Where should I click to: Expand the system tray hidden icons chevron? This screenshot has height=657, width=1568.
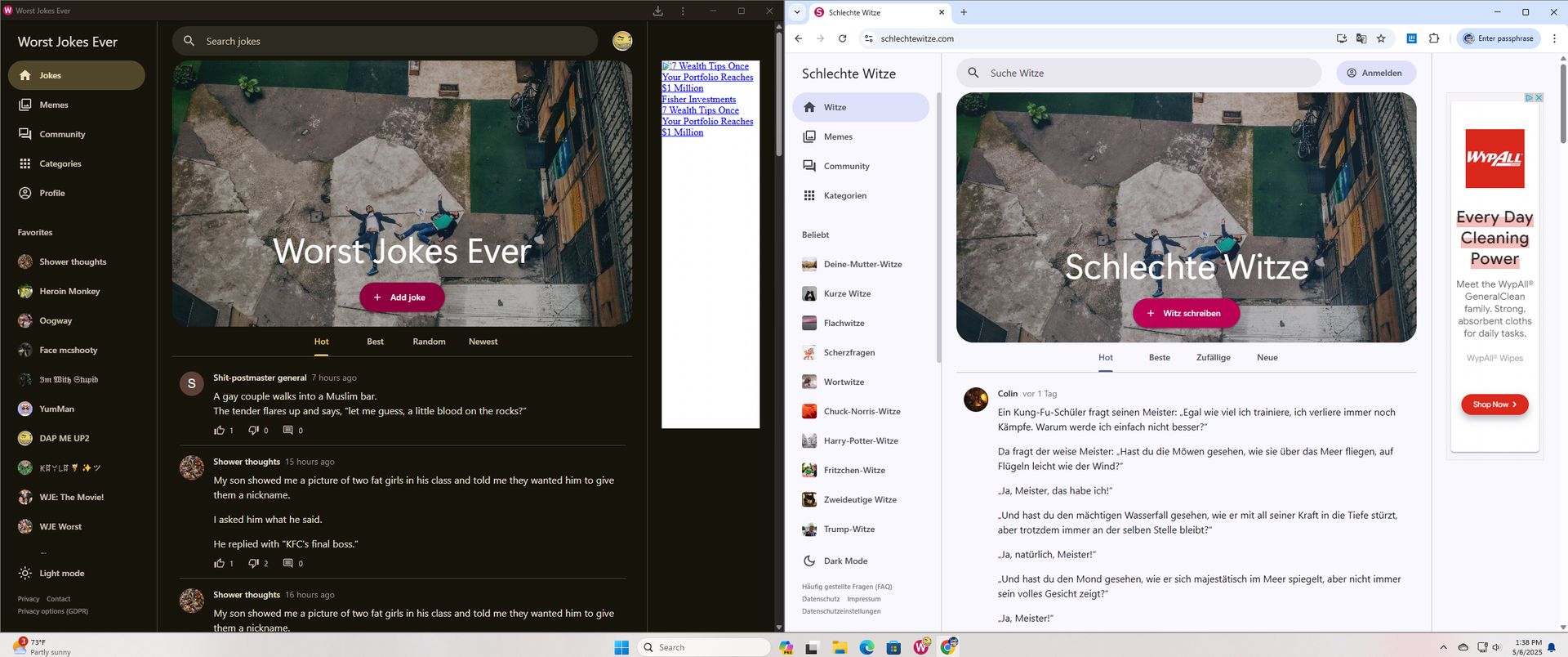(x=1443, y=647)
